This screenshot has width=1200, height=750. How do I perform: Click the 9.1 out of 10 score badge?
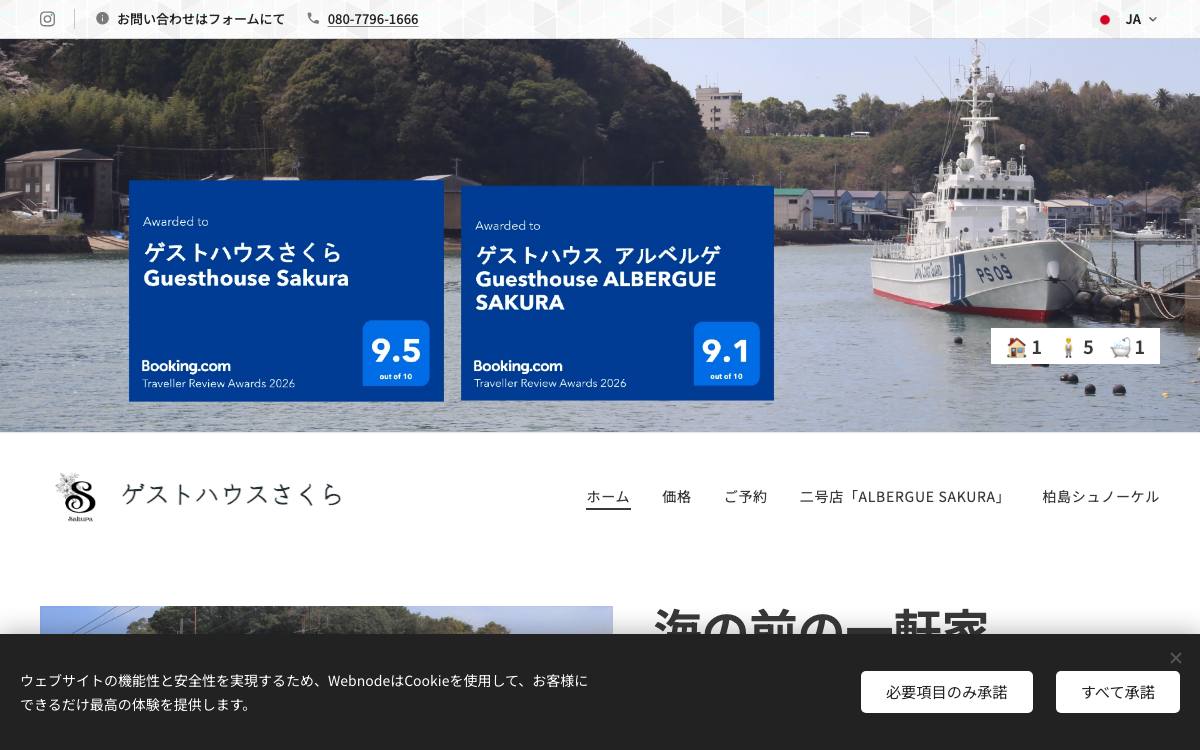727,353
